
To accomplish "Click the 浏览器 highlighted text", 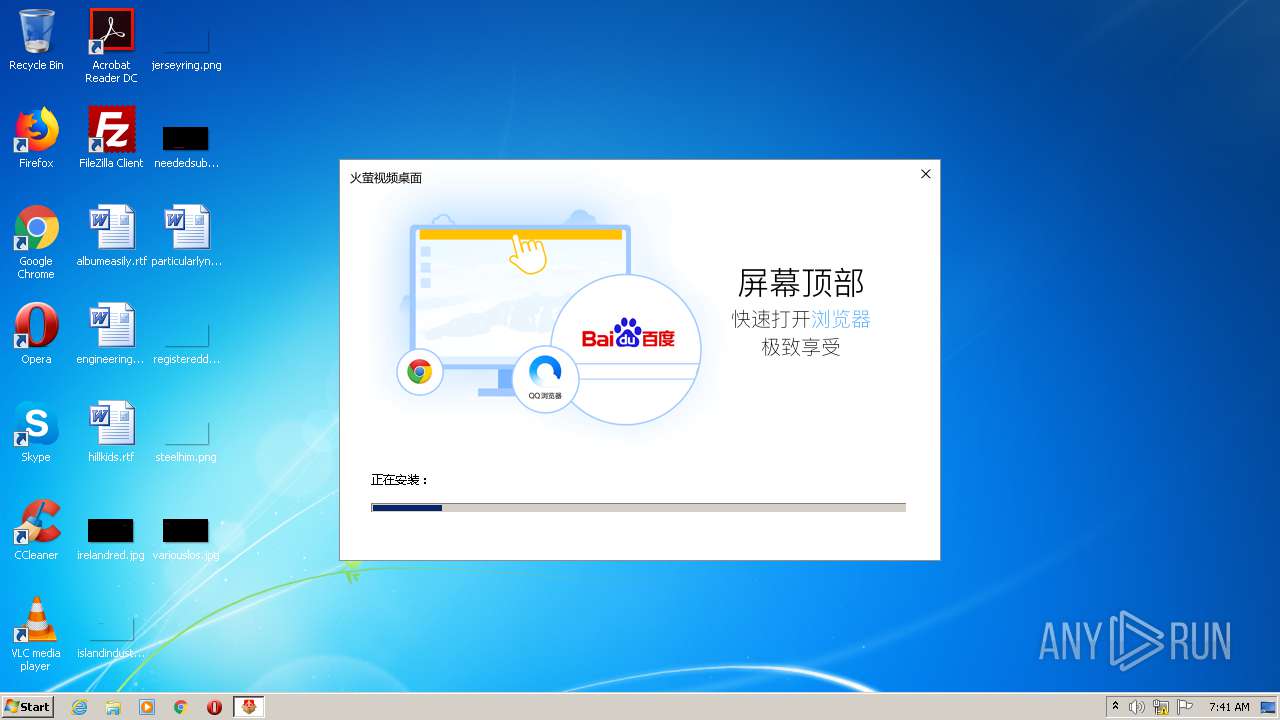I will point(840,319).
